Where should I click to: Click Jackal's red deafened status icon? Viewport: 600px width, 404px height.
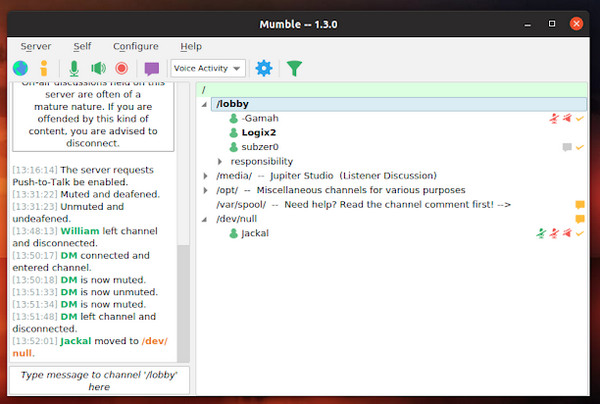point(567,233)
